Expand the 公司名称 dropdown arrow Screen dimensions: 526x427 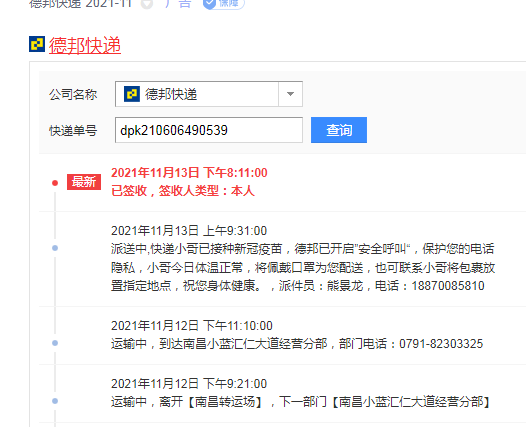[291, 94]
